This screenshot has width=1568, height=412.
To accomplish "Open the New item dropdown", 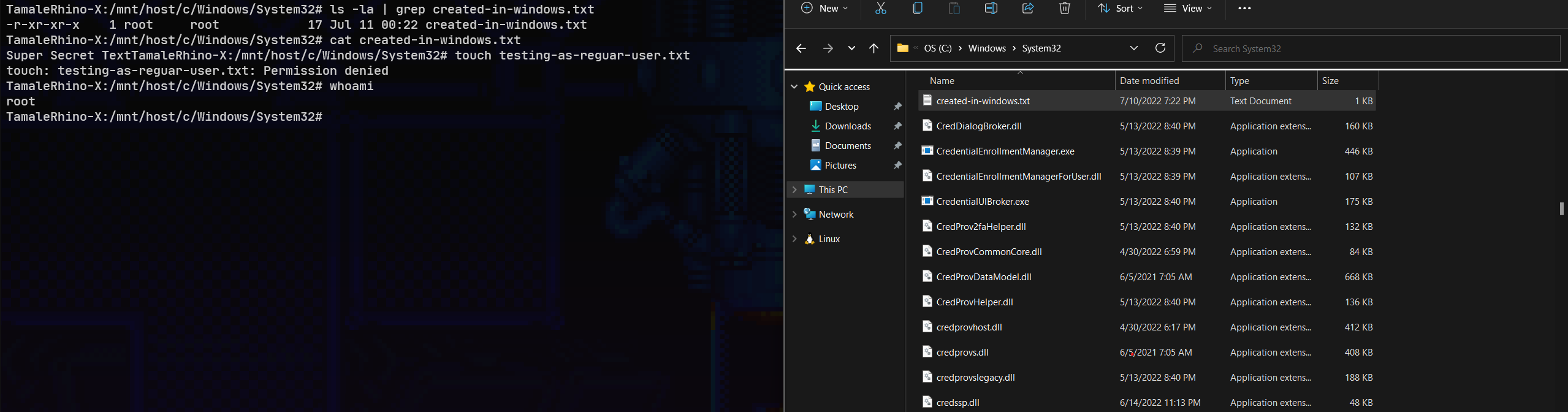I will (x=824, y=8).
